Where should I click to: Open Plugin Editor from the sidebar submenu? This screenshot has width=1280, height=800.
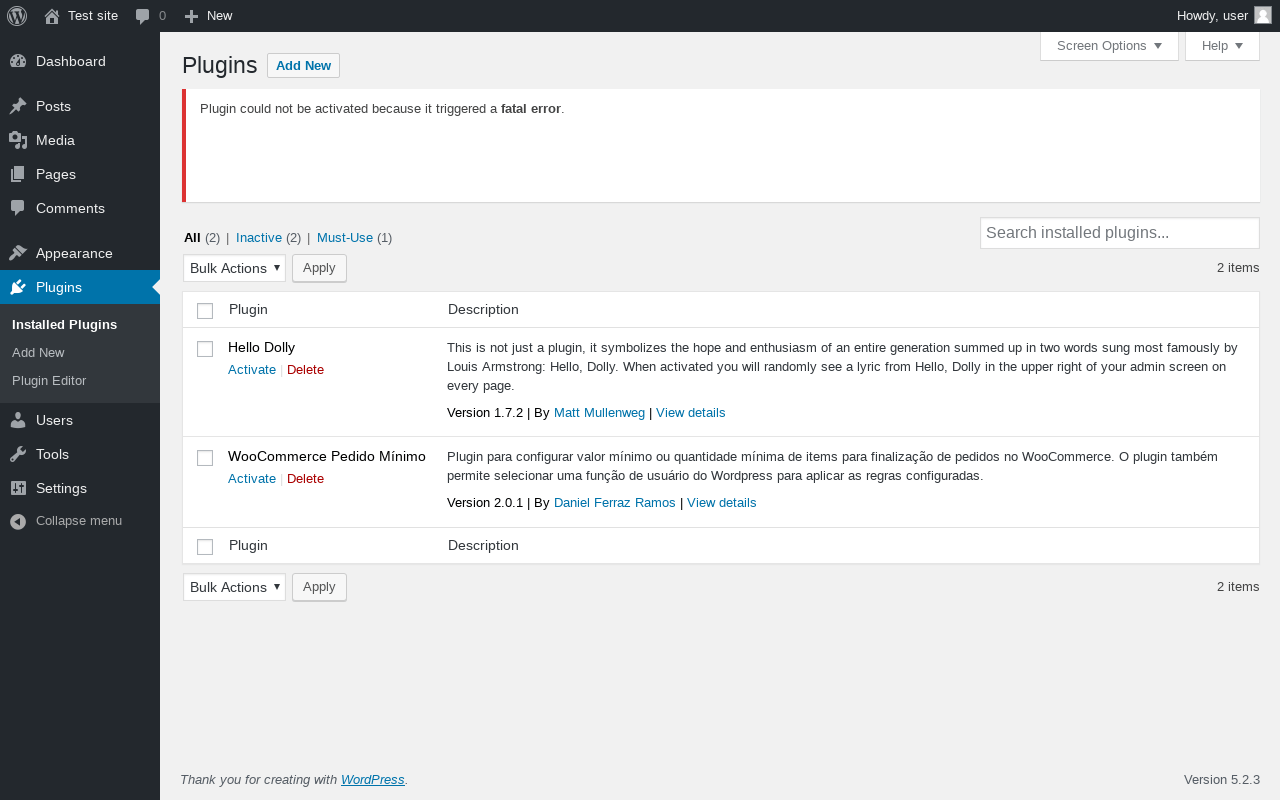tap(49, 380)
